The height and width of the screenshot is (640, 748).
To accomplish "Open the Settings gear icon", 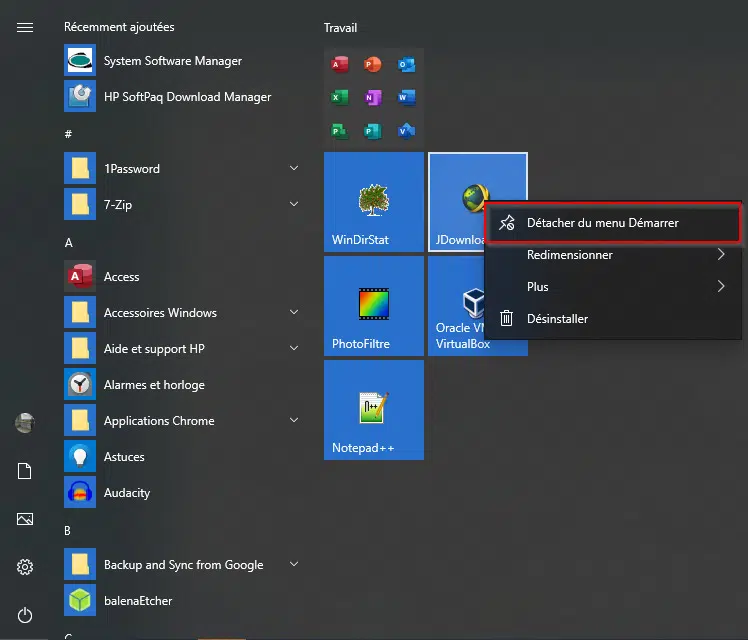I will pyautogui.click(x=25, y=567).
